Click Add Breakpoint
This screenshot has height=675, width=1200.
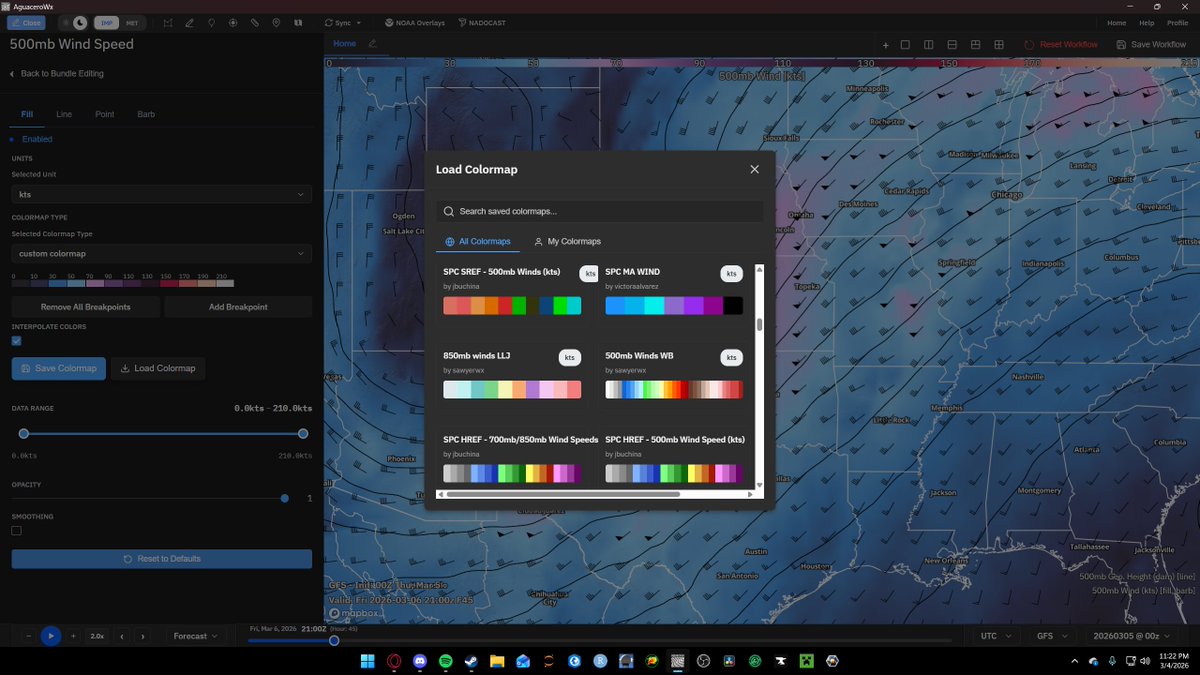coord(238,307)
